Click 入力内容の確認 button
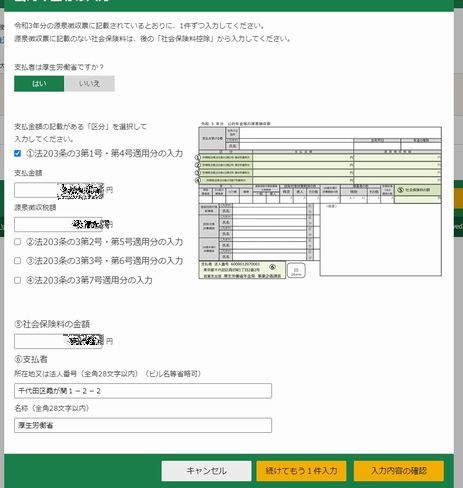Image resolution: width=463 pixels, height=488 pixels. (399, 471)
